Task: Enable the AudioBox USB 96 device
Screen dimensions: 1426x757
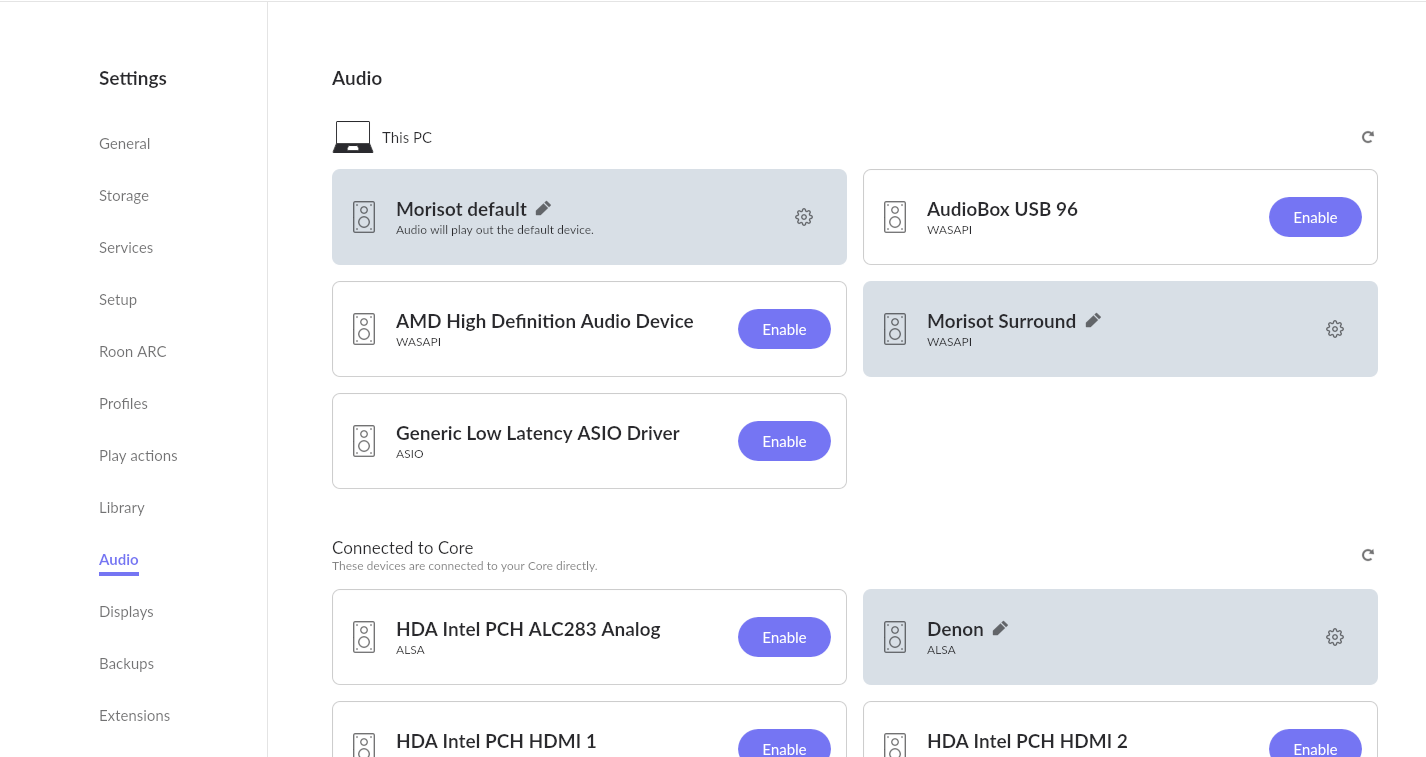Action: tap(1314, 217)
